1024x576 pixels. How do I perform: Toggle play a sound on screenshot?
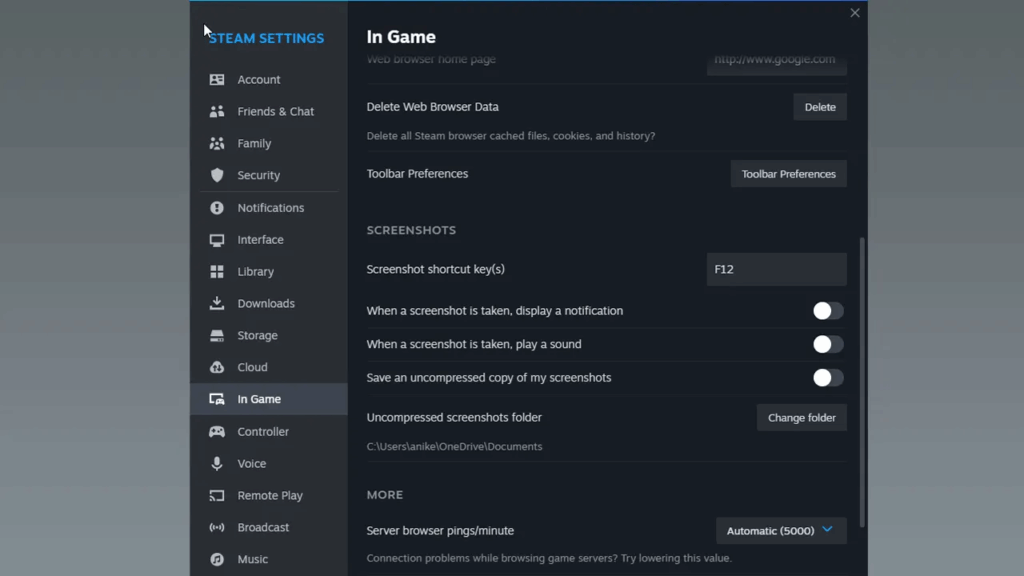[x=828, y=344]
